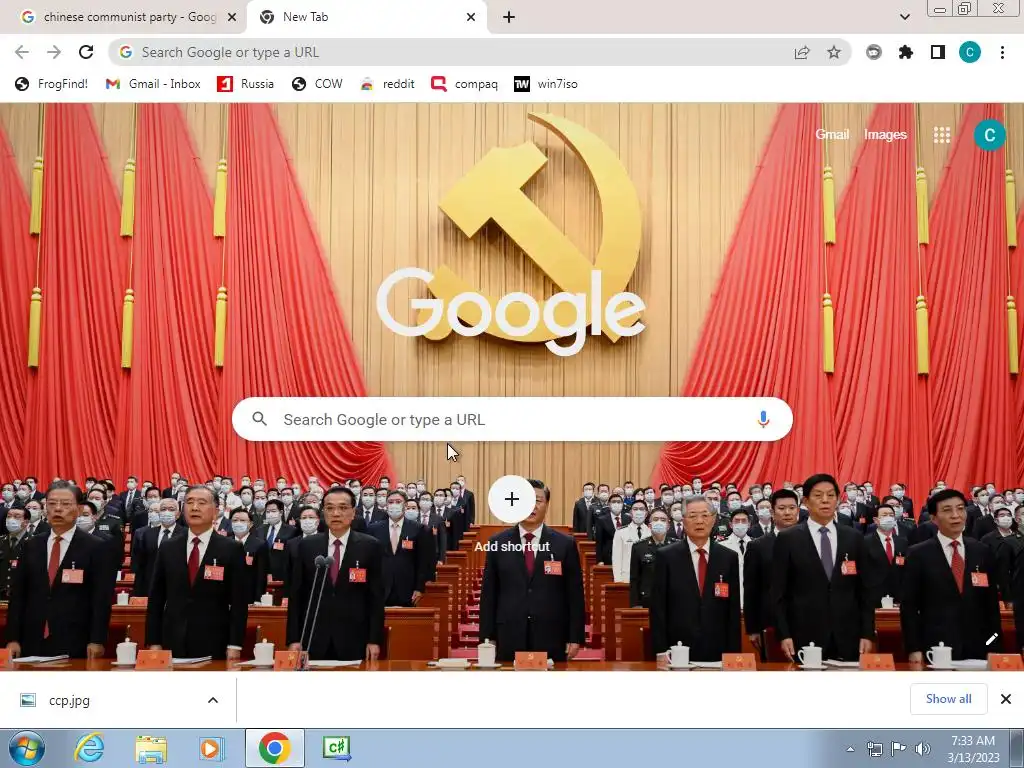Open the Gmail link on the page
This screenshot has width=1024, height=768.
832,135
